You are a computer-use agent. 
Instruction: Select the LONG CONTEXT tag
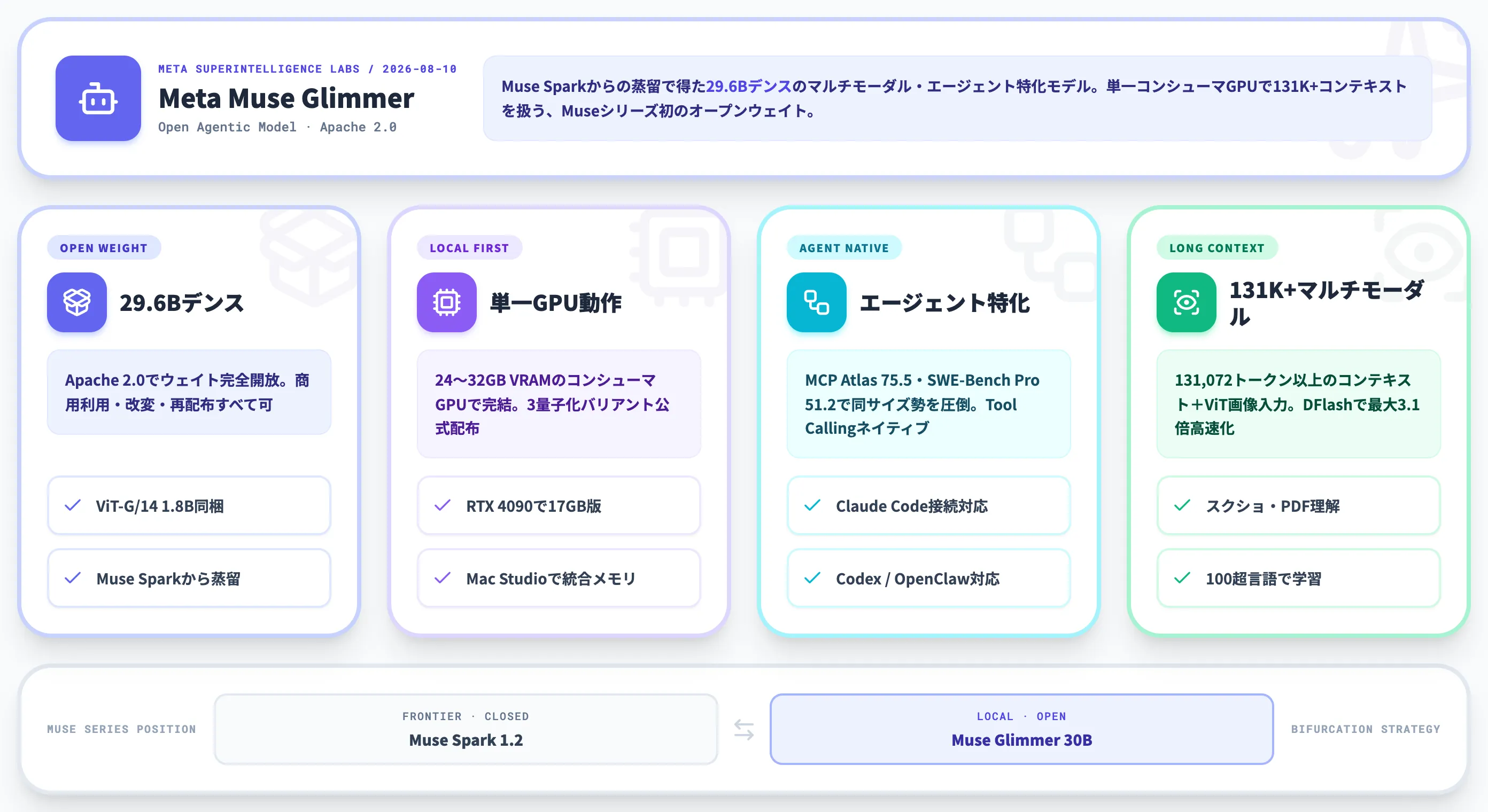pos(1217,248)
